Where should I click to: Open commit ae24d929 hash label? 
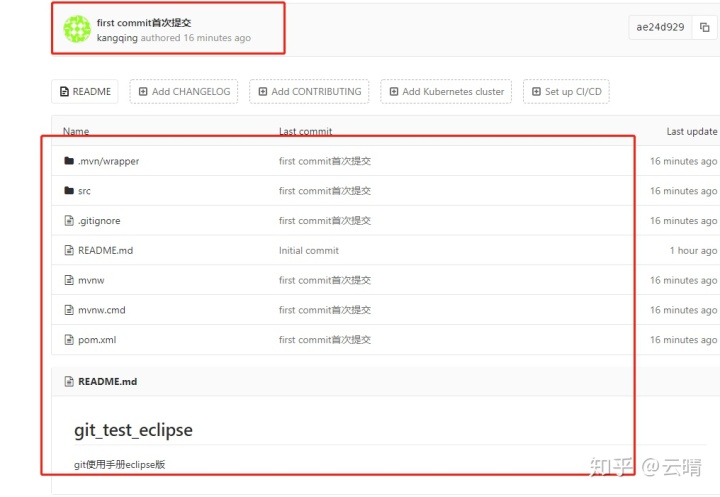(x=660, y=28)
